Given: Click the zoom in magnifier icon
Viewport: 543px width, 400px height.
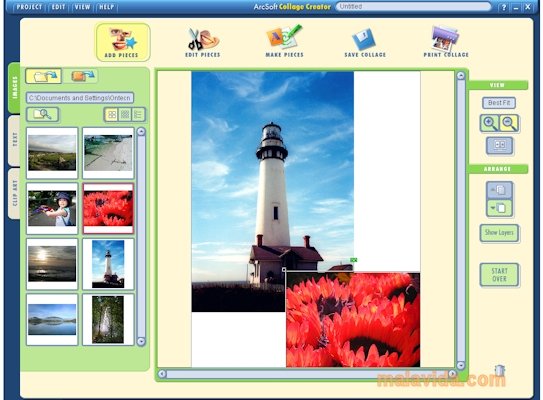Looking at the screenshot, I should pos(489,123).
